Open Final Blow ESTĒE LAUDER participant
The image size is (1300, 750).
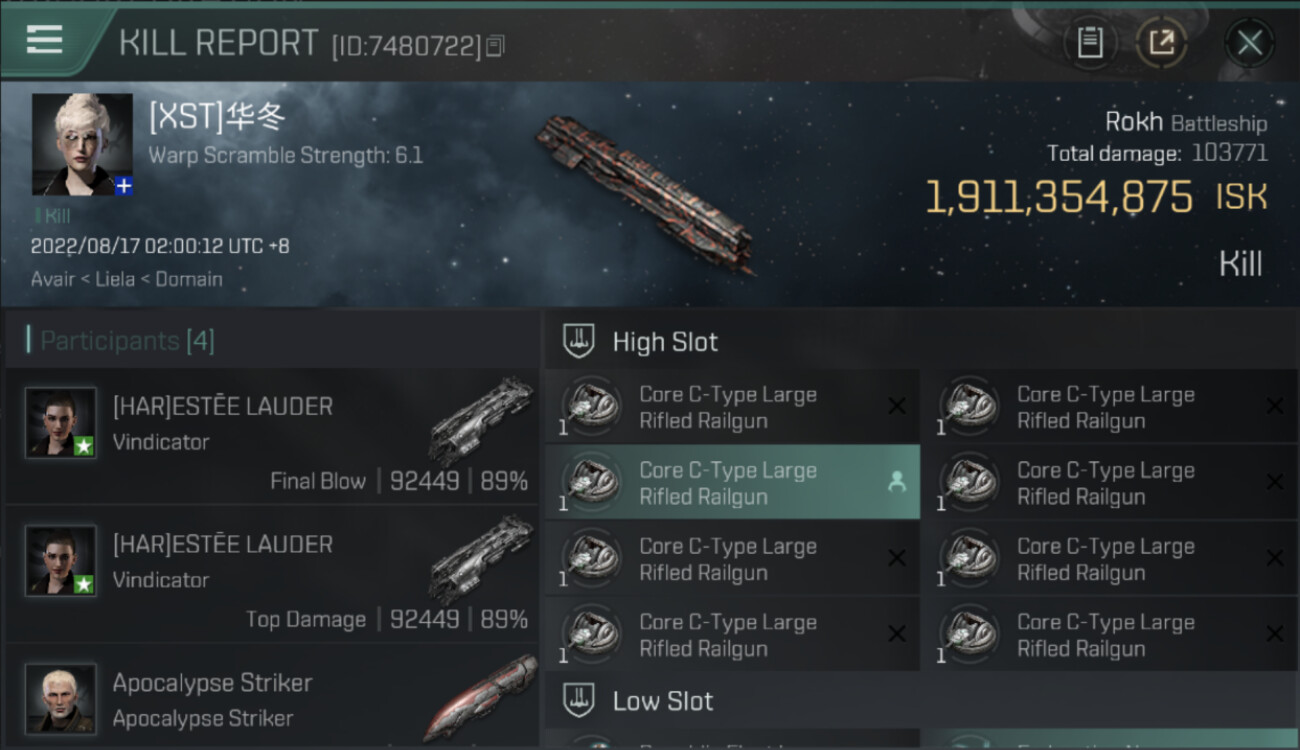pyautogui.click(x=272, y=437)
